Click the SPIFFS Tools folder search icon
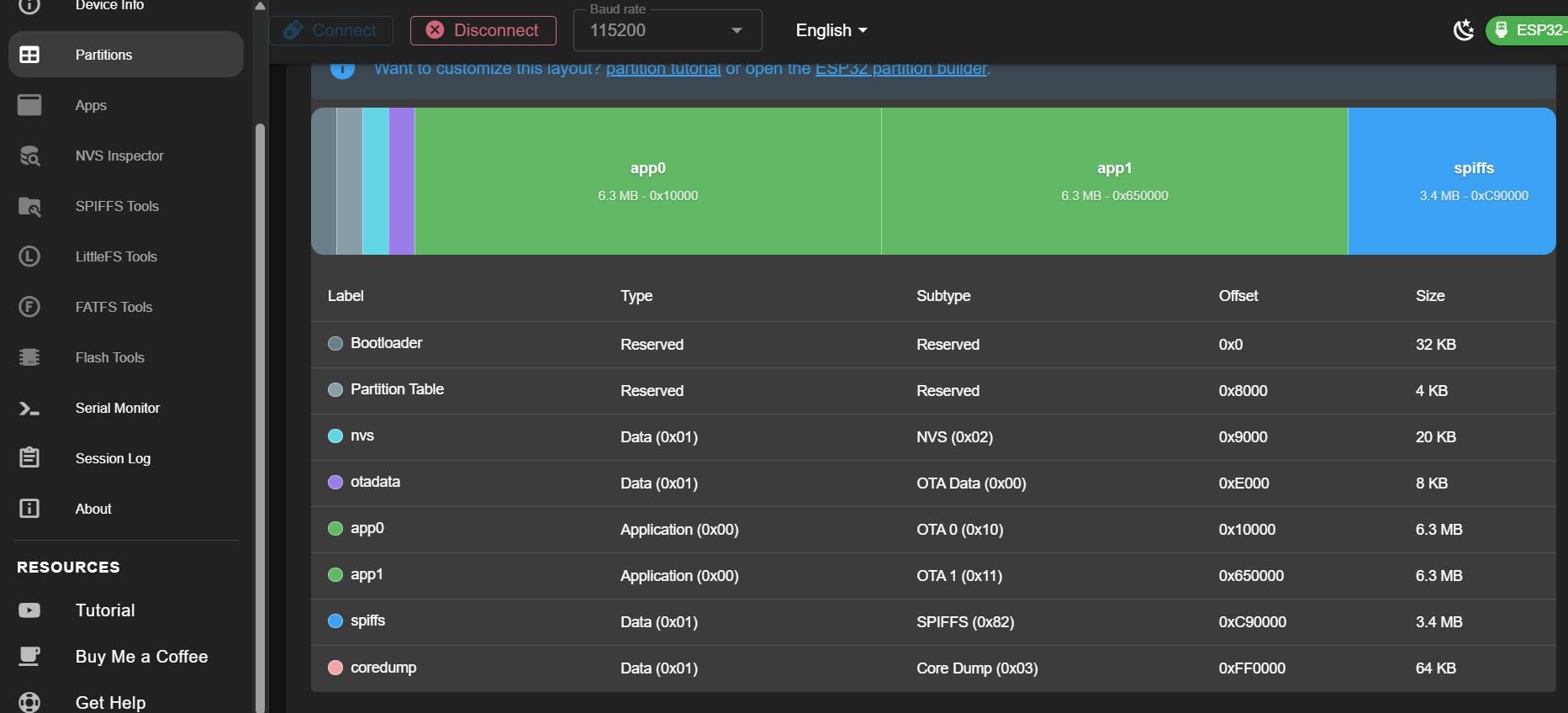 [29, 206]
